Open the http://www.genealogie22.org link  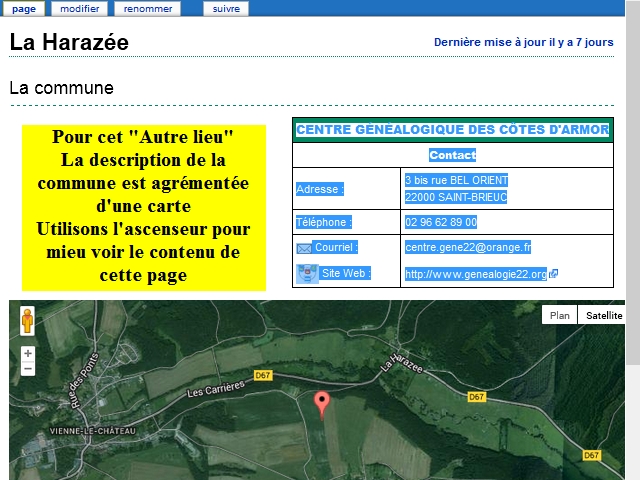click(x=476, y=274)
